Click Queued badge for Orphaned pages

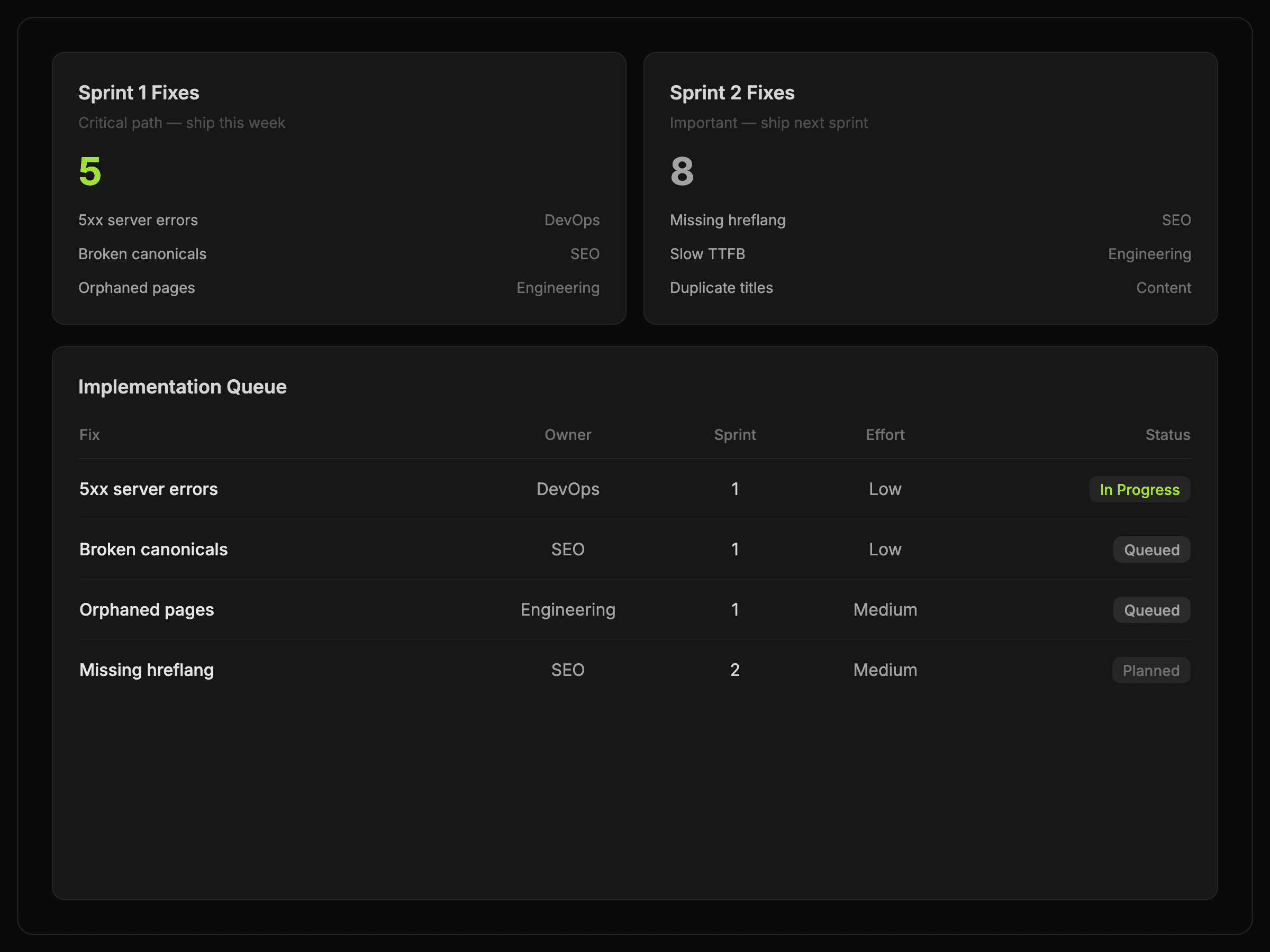point(1151,610)
